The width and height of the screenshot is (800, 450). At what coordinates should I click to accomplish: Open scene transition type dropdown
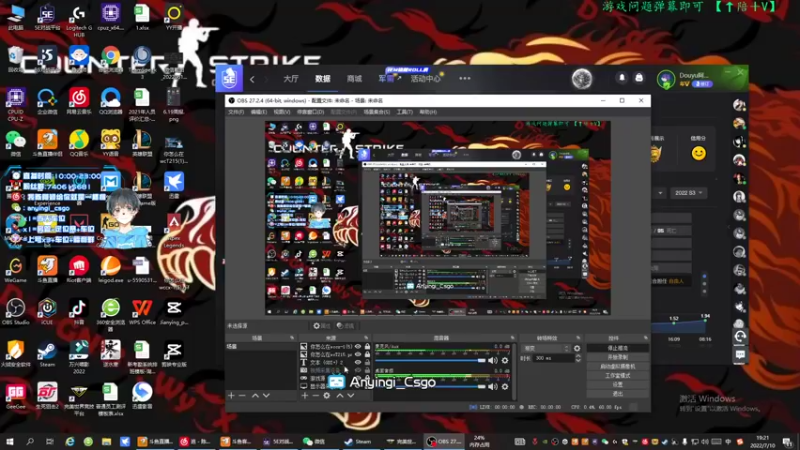tap(546, 348)
